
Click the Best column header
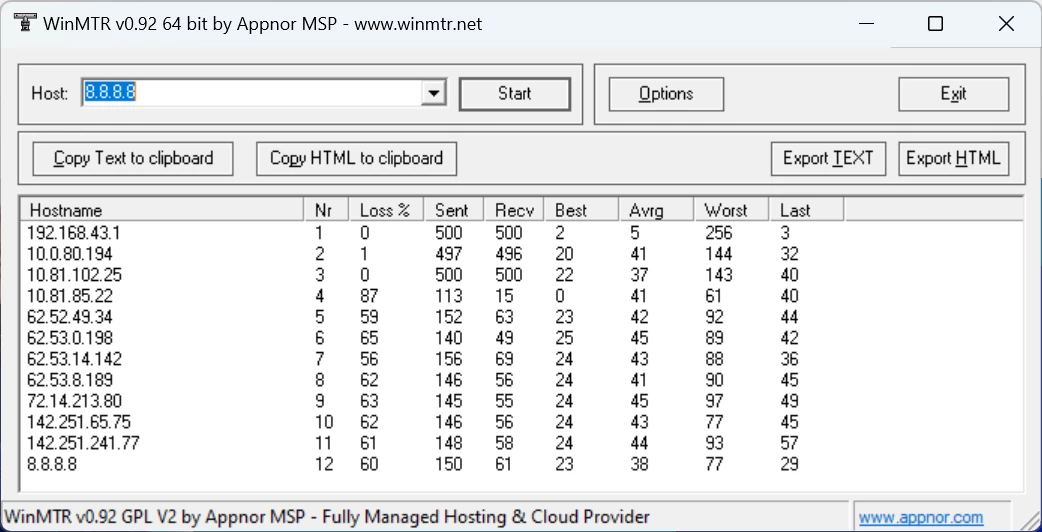581,211
